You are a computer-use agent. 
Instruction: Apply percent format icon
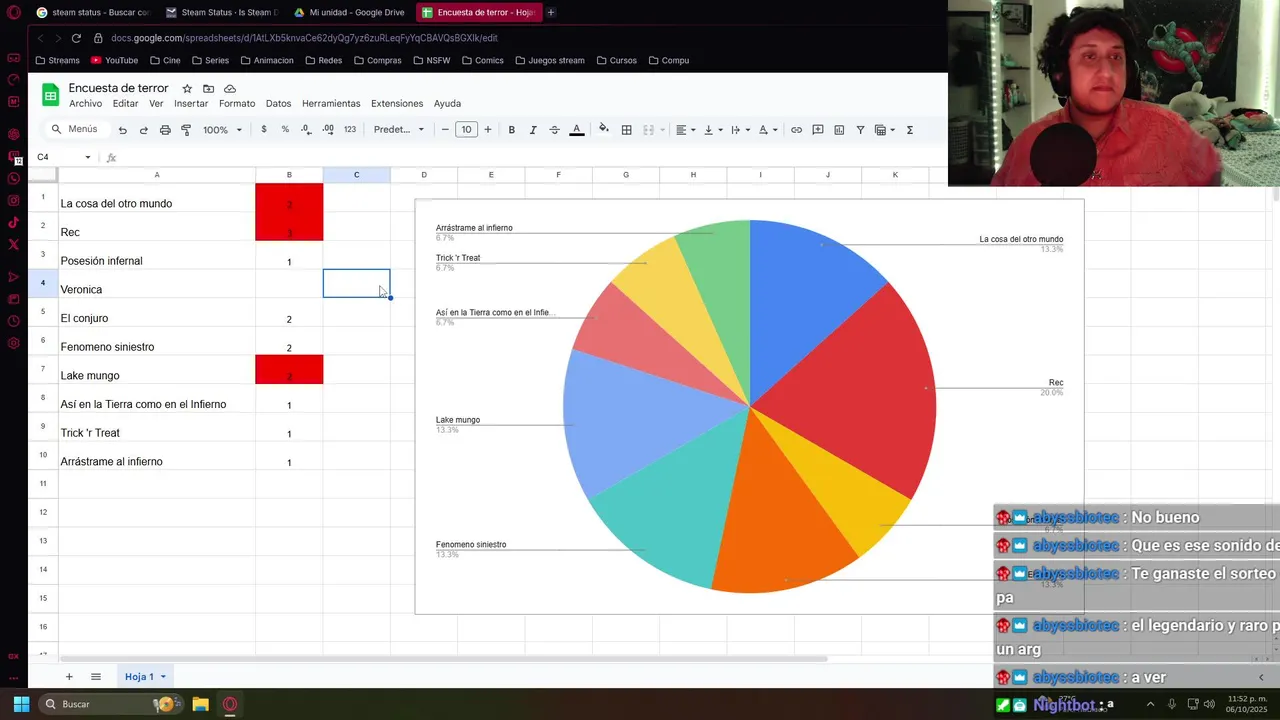(285, 130)
